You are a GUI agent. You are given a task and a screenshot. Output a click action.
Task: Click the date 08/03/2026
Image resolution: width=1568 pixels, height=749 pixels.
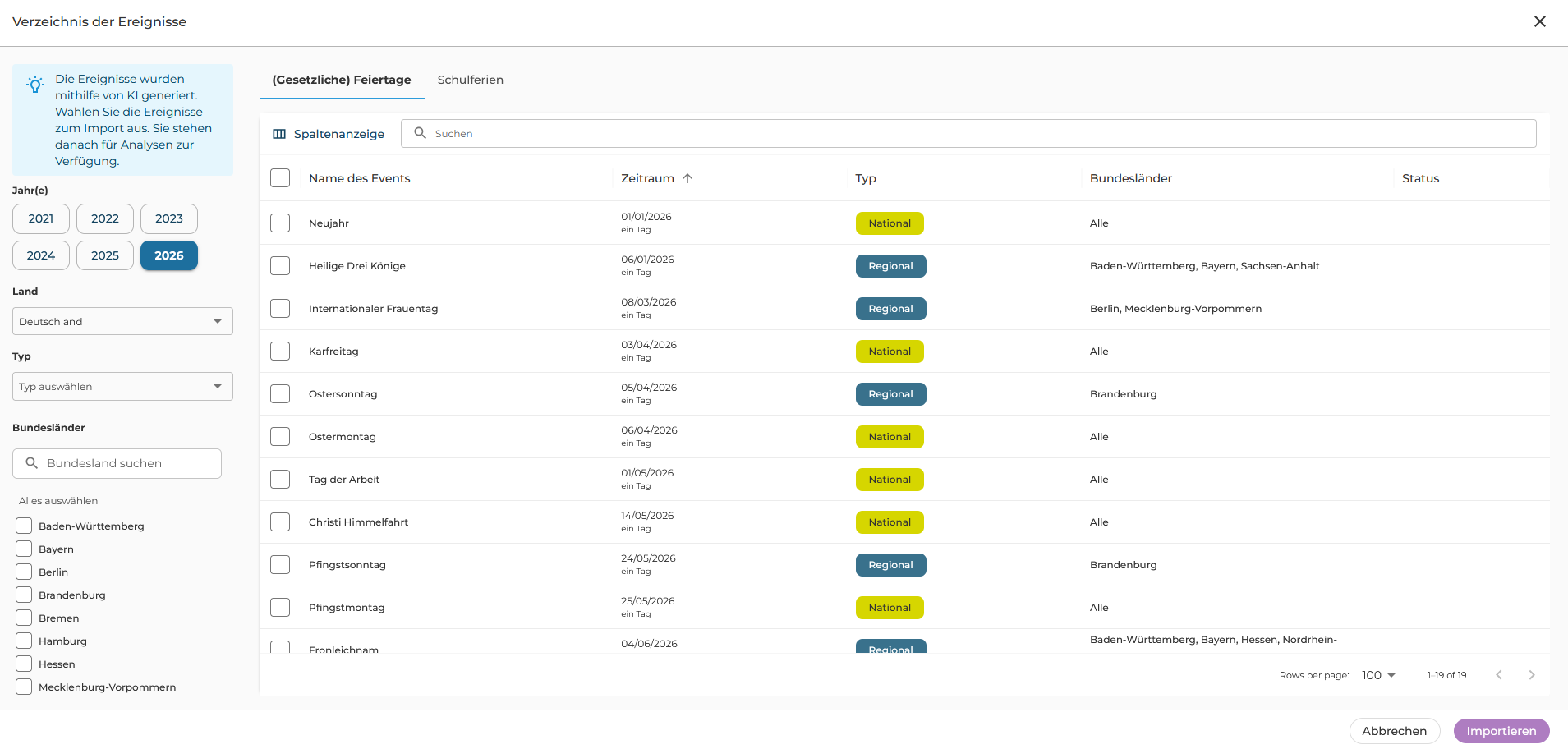click(649, 302)
